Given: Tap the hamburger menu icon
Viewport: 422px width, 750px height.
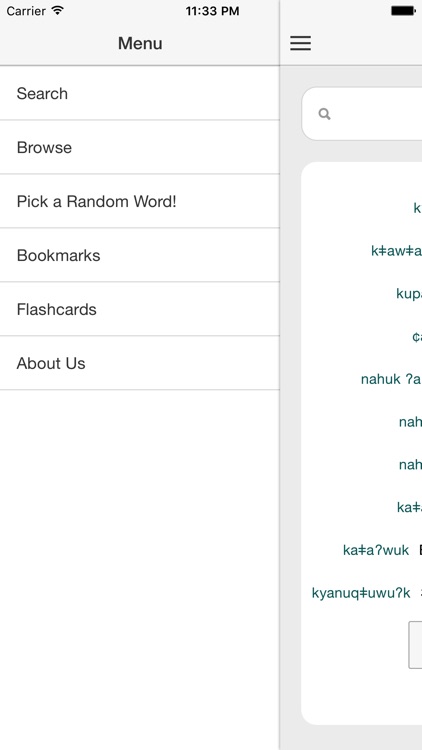Looking at the screenshot, I should tap(300, 43).
